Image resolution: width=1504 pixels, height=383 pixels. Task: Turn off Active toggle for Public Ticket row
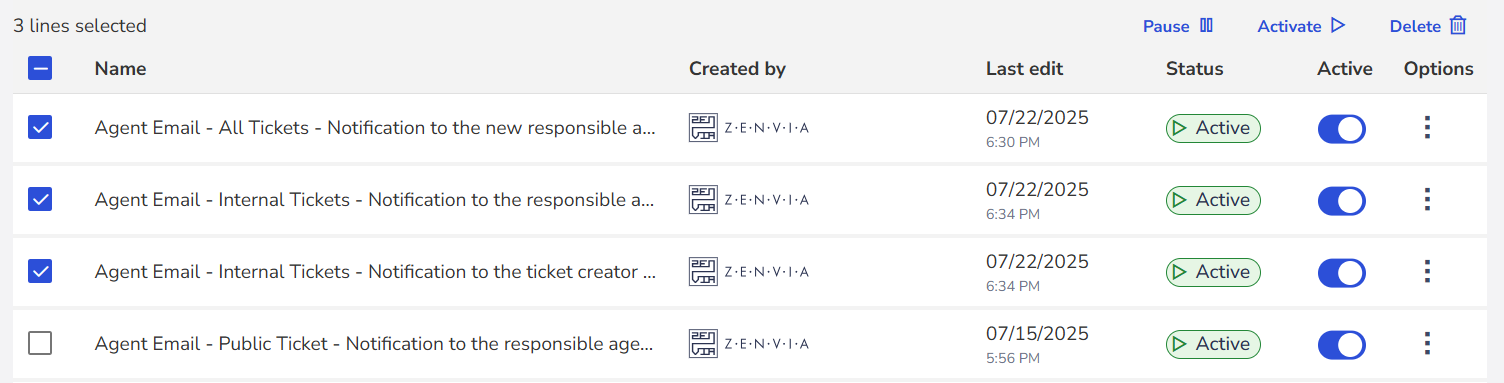(1342, 345)
